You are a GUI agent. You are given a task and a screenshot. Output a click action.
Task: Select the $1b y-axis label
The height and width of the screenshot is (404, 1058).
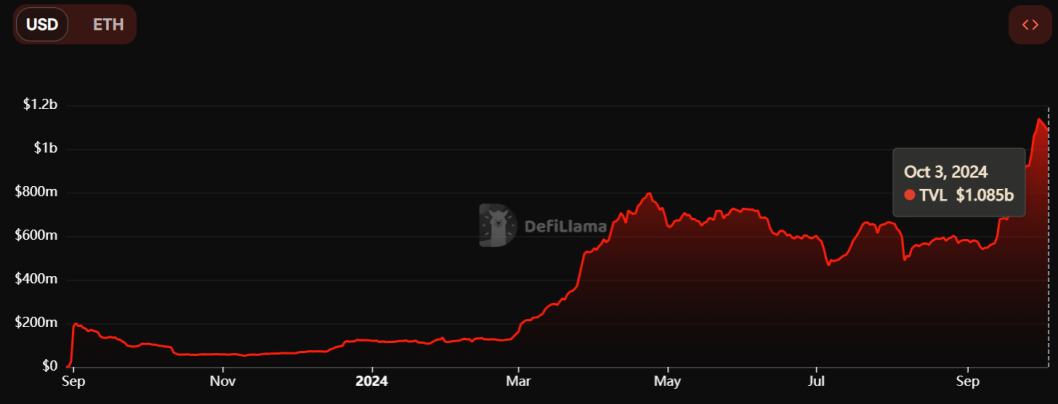(x=47, y=149)
